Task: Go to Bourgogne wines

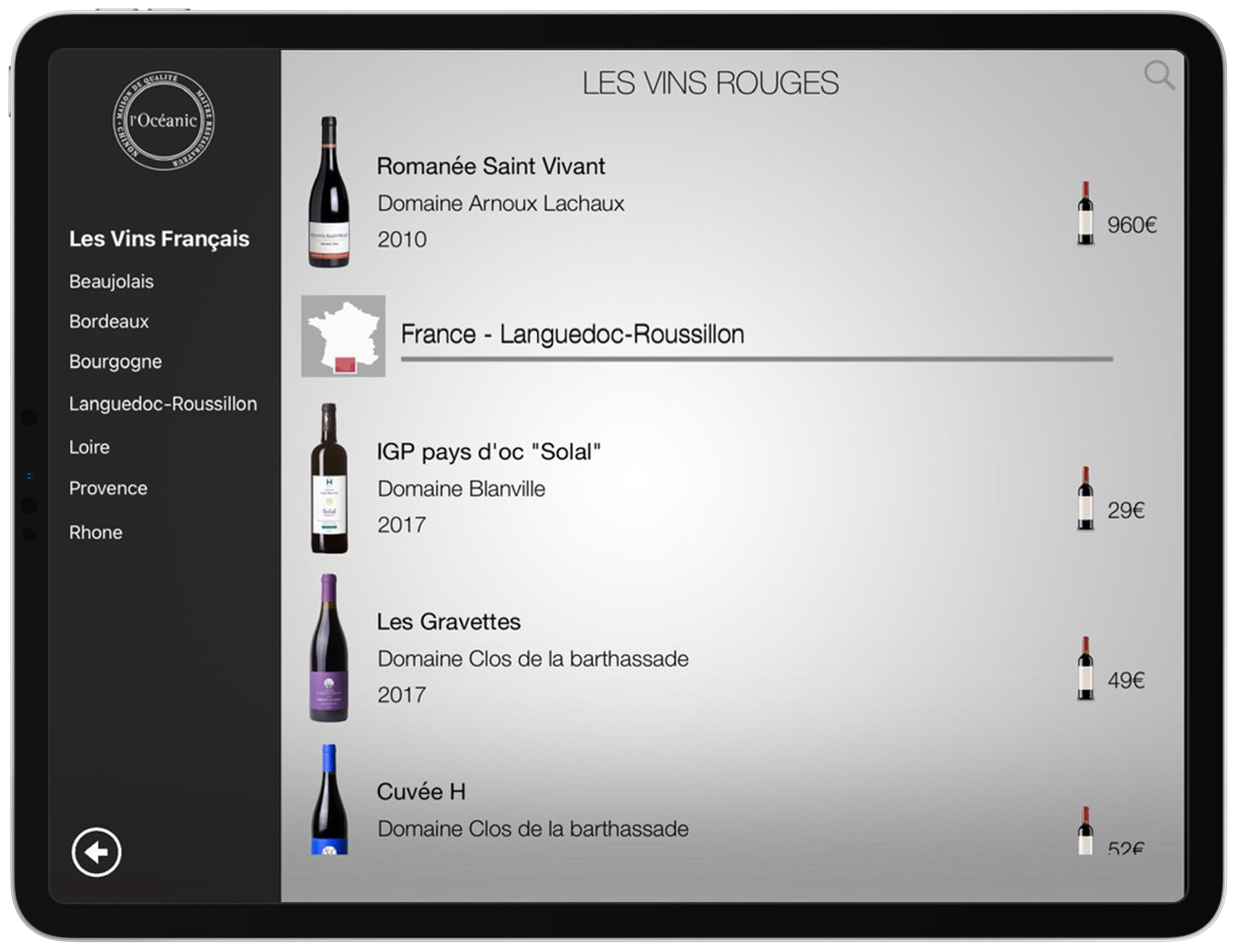Action: coord(115,362)
